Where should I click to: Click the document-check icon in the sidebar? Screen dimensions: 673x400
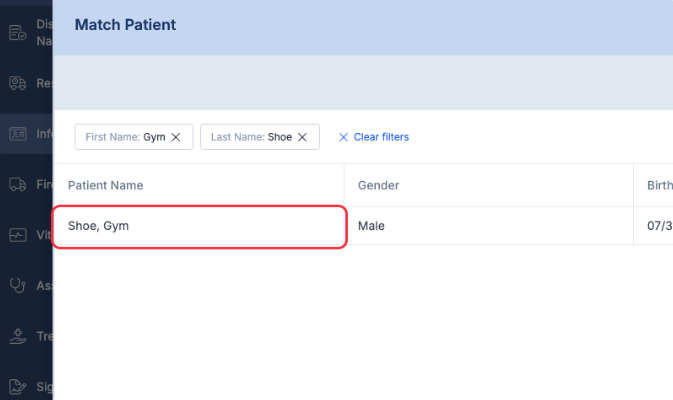pos(18,32)
